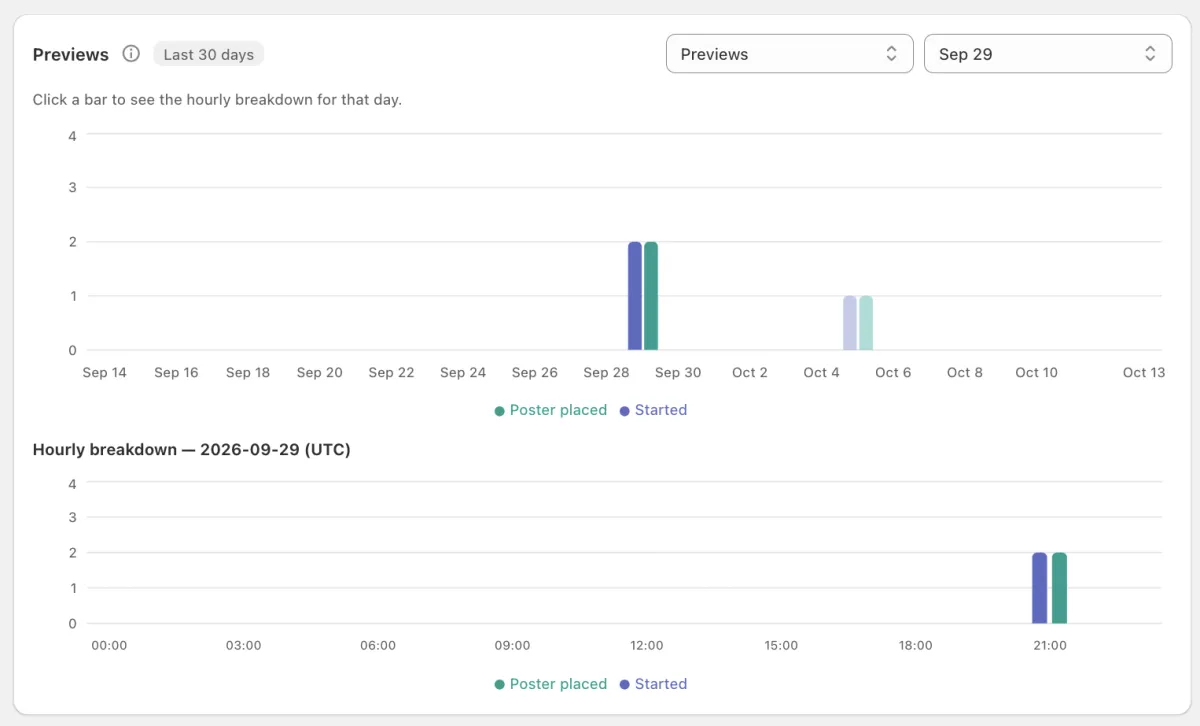Screen dimensions: 1200x726
Task: Click the purple Started bar at 21:00
Action: (x=1040, y=588)
